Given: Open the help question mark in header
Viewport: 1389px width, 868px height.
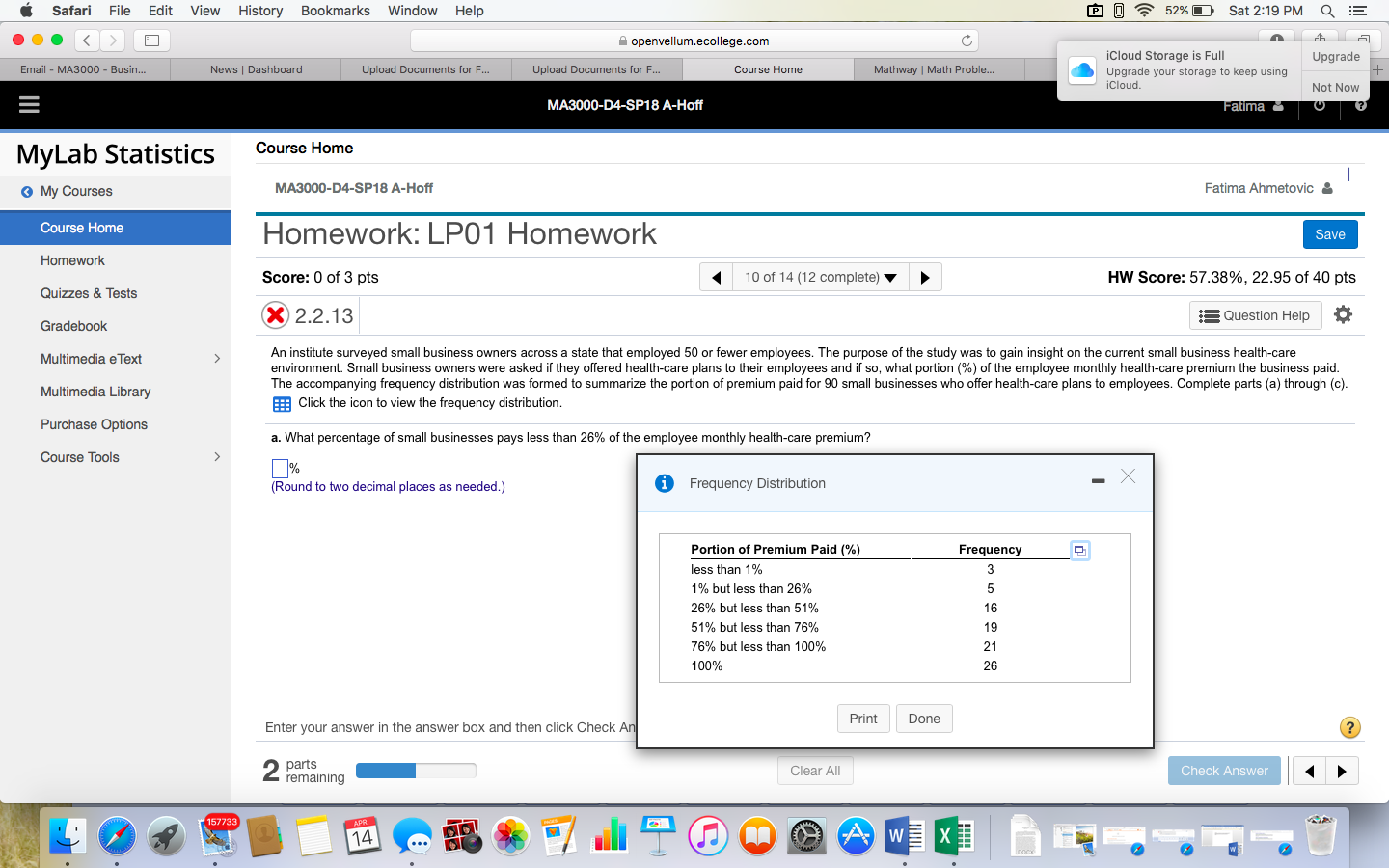Looking at the screenshot, I should 1360,106.
